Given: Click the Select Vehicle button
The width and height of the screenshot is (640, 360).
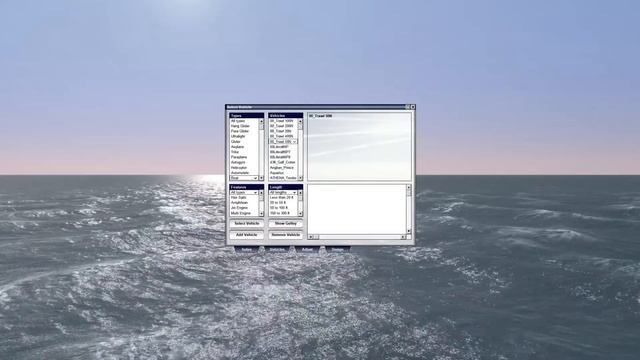Looking at the screenshot, I should 247,224.
